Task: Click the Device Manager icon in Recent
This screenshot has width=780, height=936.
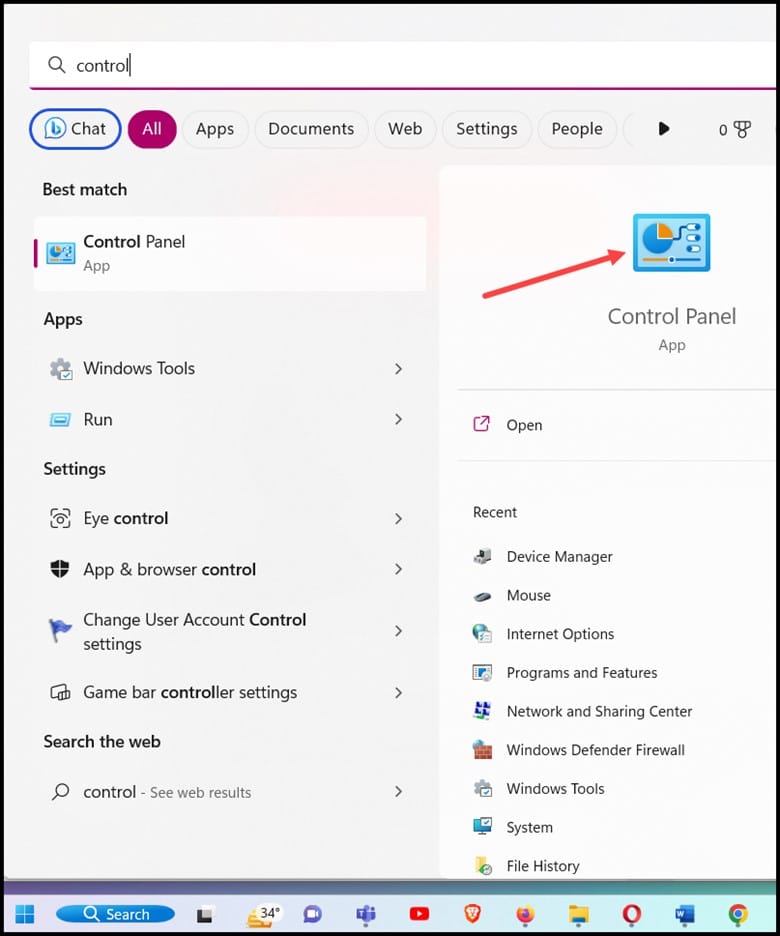Action: coord(482,556)
